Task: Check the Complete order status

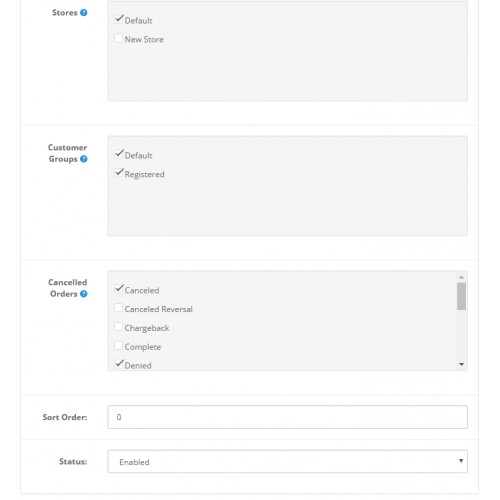Action: coord(118,345)
